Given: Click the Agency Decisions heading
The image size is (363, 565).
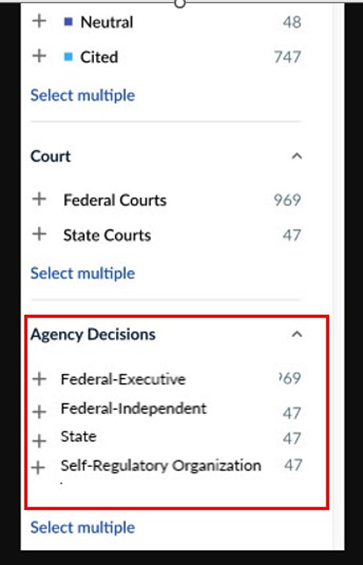Looking at the screenshot, I should [93, 335].
